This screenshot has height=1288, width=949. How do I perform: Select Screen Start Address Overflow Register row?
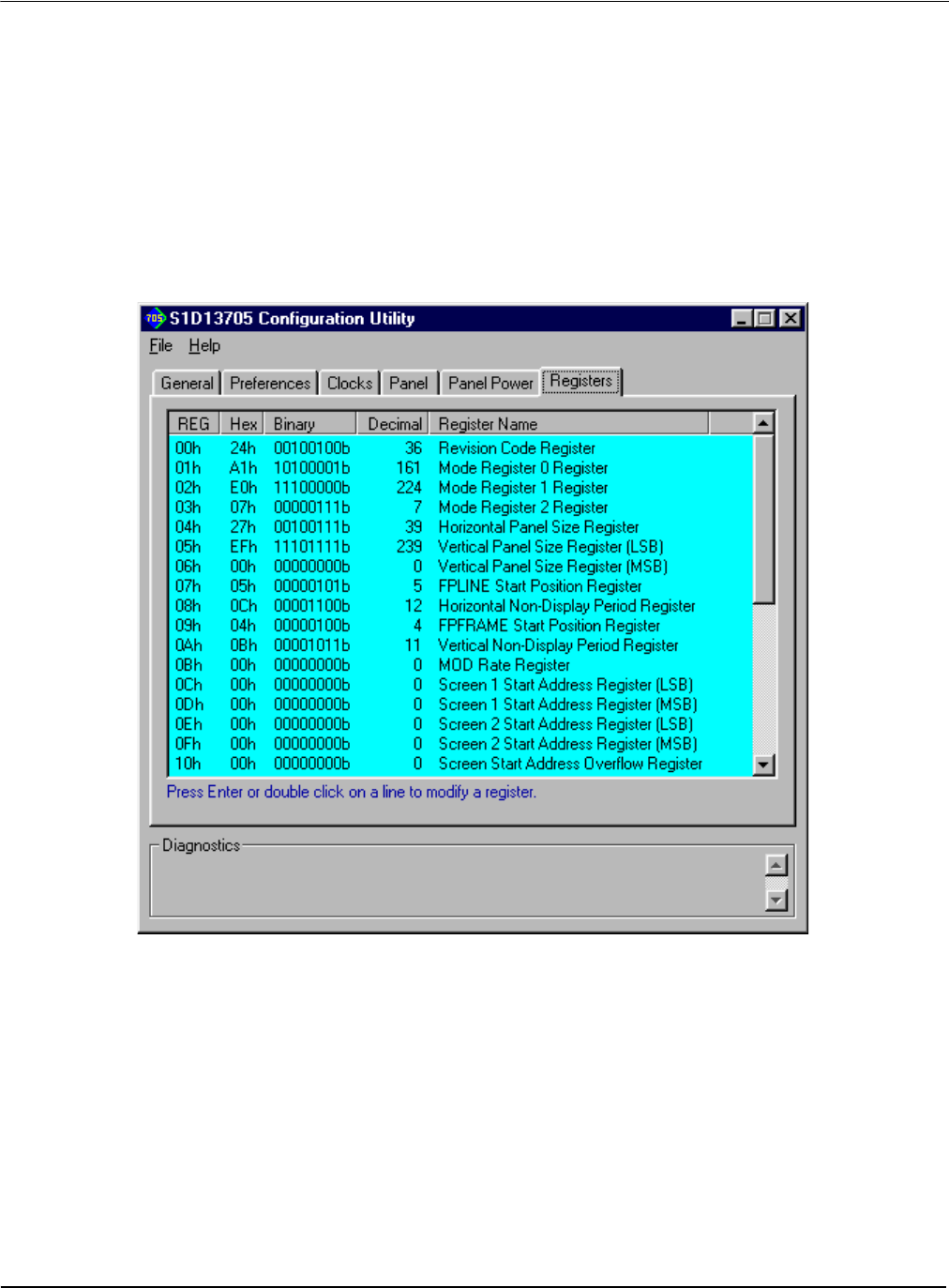pyautogui.click(x=461, y=764)
